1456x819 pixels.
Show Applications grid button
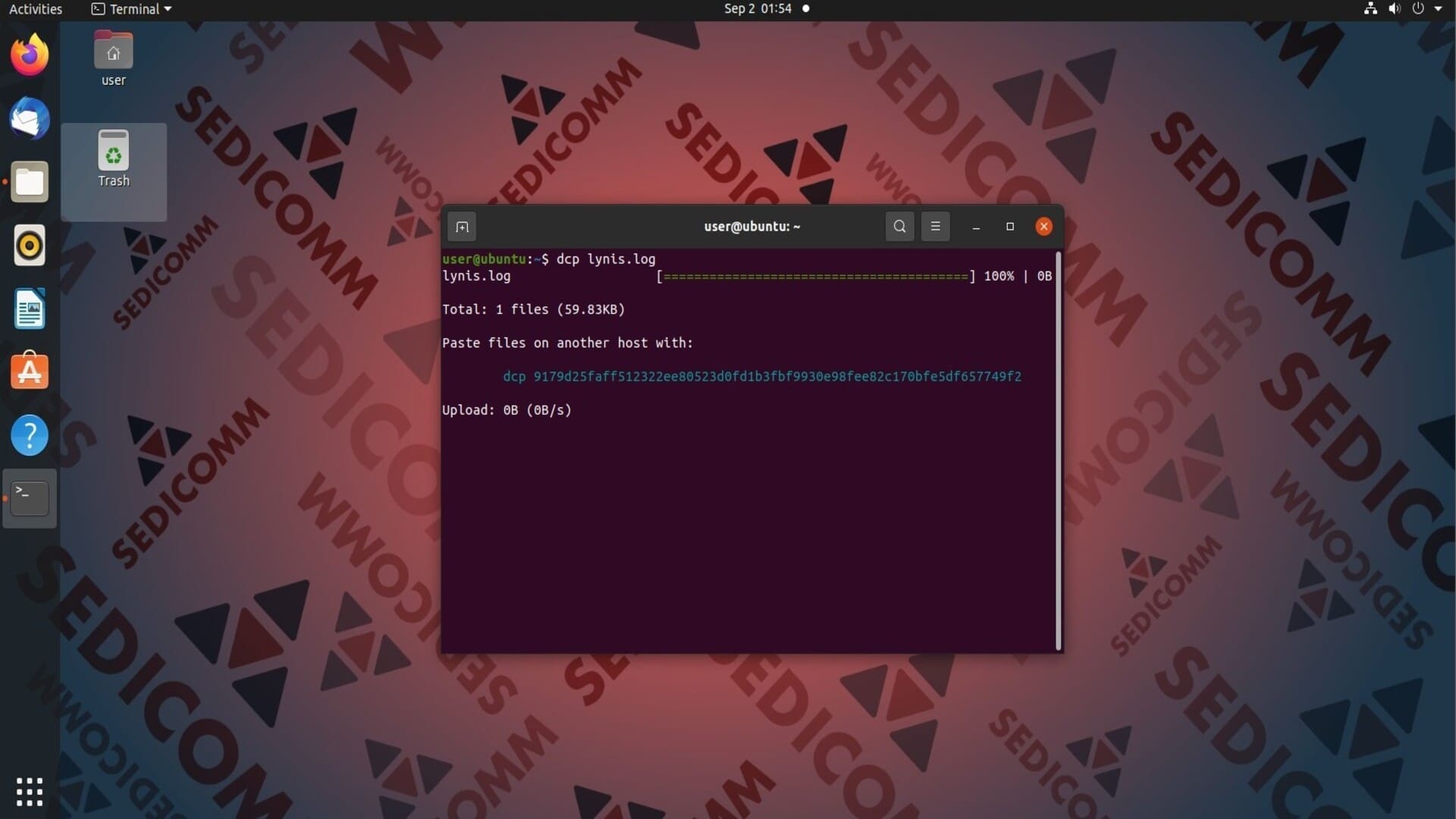(x=30, y=792)
